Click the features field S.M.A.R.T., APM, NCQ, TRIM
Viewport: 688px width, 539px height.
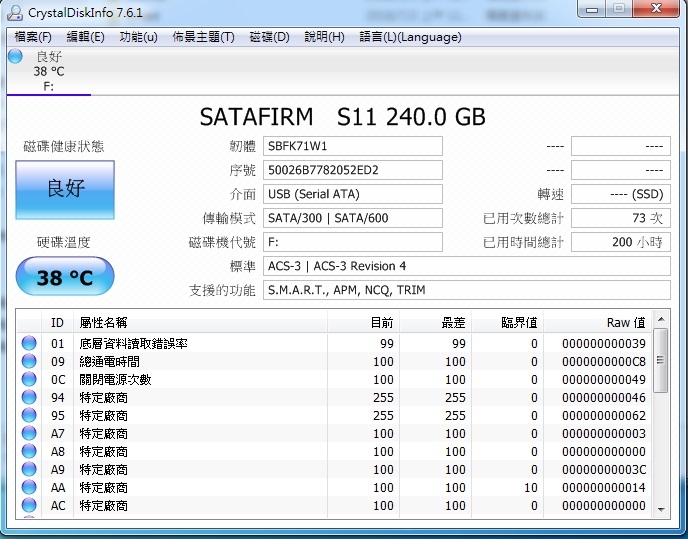tap(467, 290)
